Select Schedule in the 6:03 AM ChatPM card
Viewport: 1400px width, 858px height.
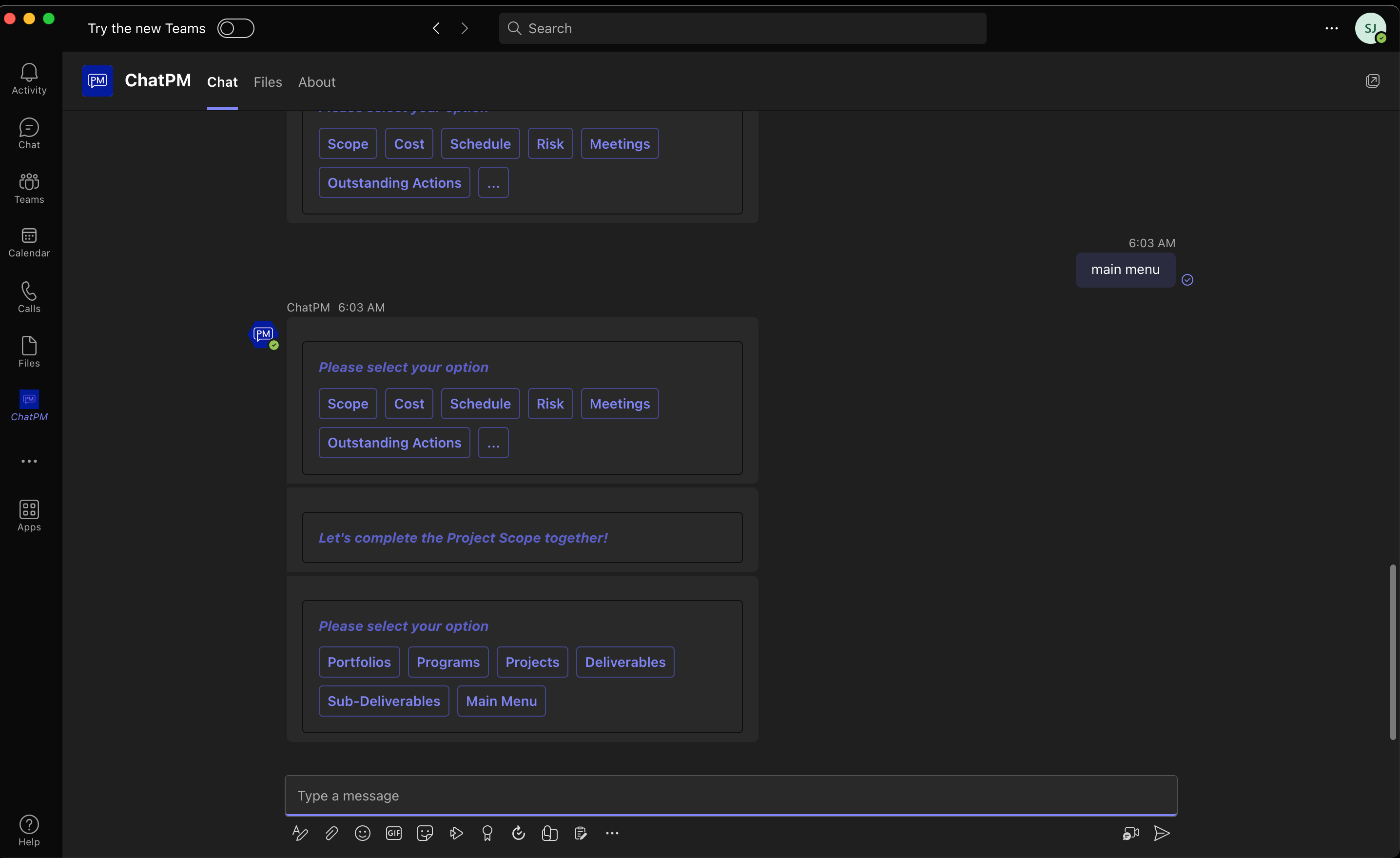[480, 404]
